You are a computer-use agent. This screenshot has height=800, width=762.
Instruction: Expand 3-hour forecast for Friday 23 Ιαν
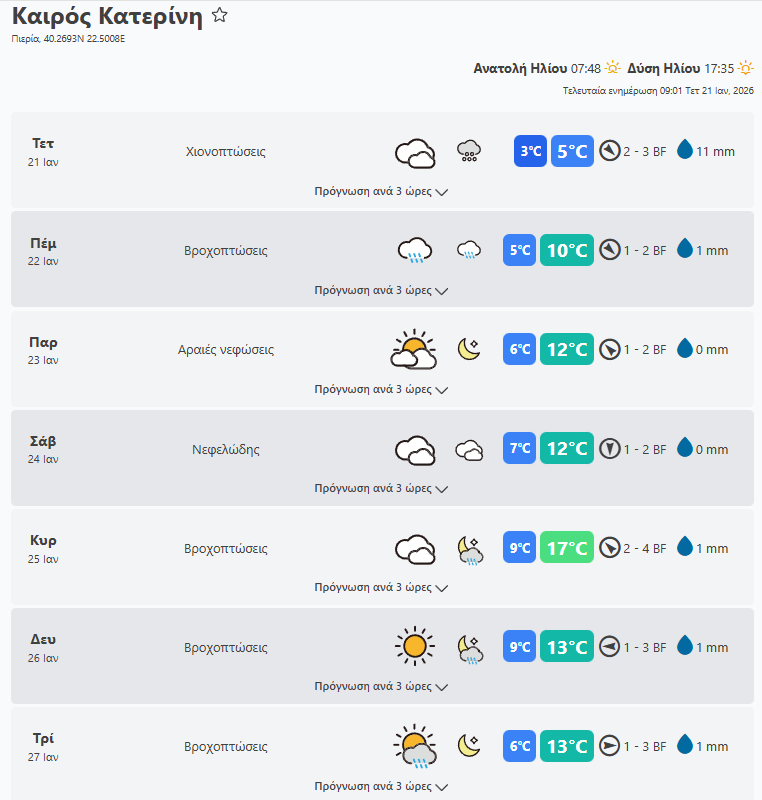pos(381,389)
